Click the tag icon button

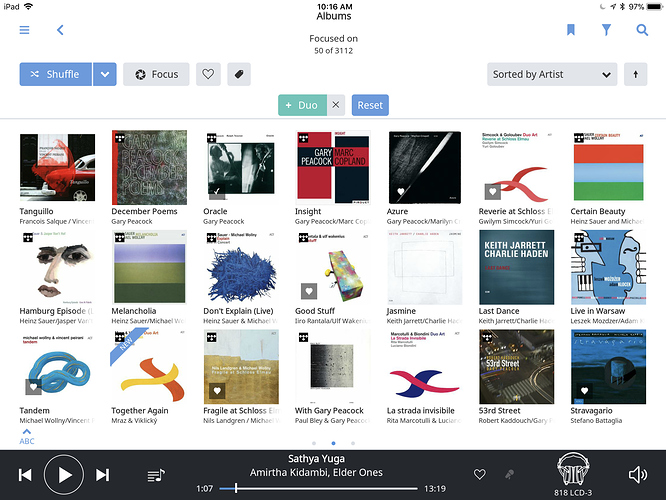(x=239, y=74)
